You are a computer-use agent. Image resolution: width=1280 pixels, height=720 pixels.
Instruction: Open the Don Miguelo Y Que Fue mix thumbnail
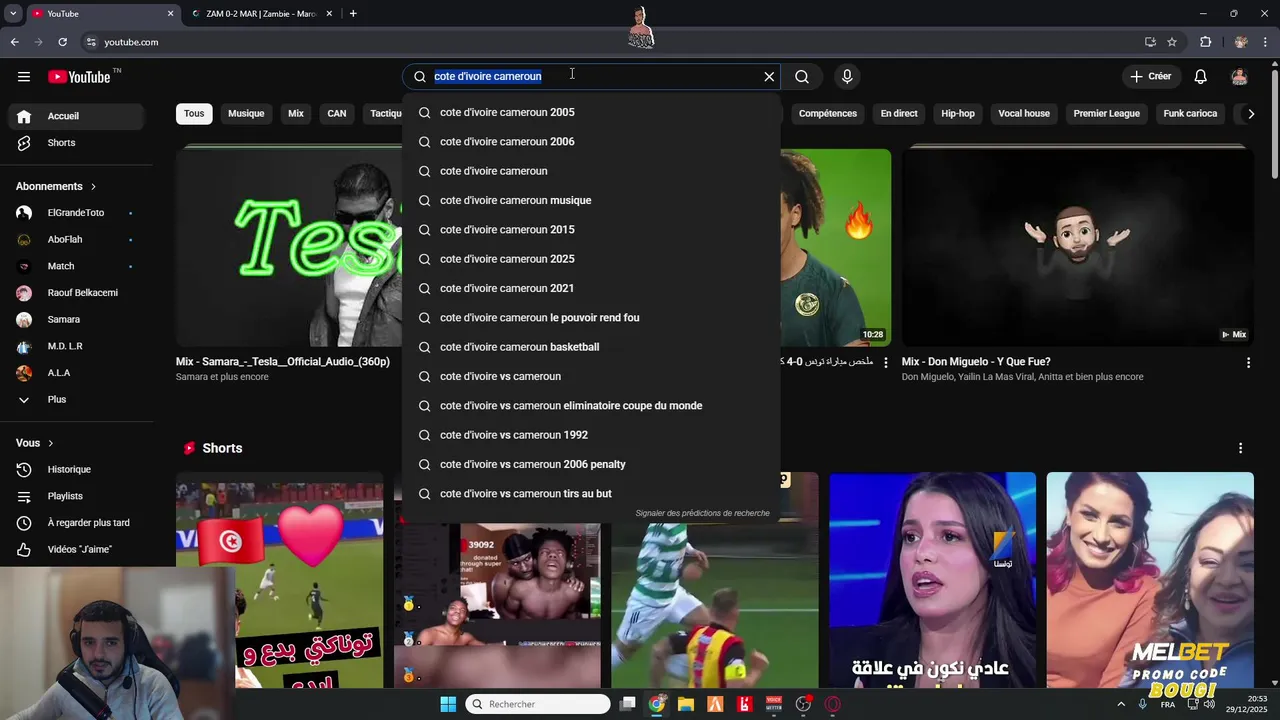coord(1077,247)
